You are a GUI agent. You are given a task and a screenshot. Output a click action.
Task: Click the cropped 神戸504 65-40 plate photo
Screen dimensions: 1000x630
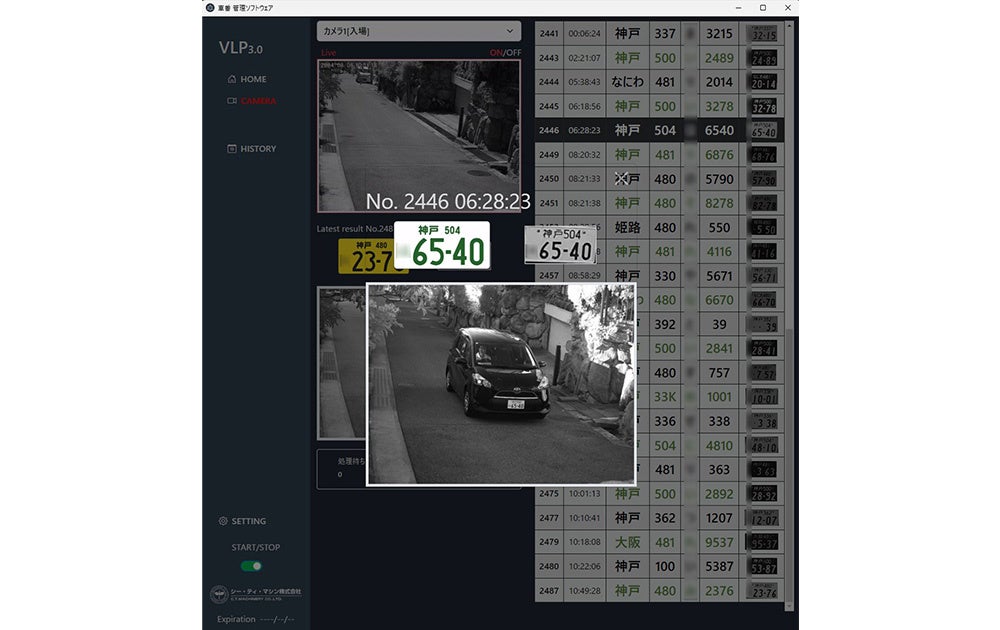[561, 245]
